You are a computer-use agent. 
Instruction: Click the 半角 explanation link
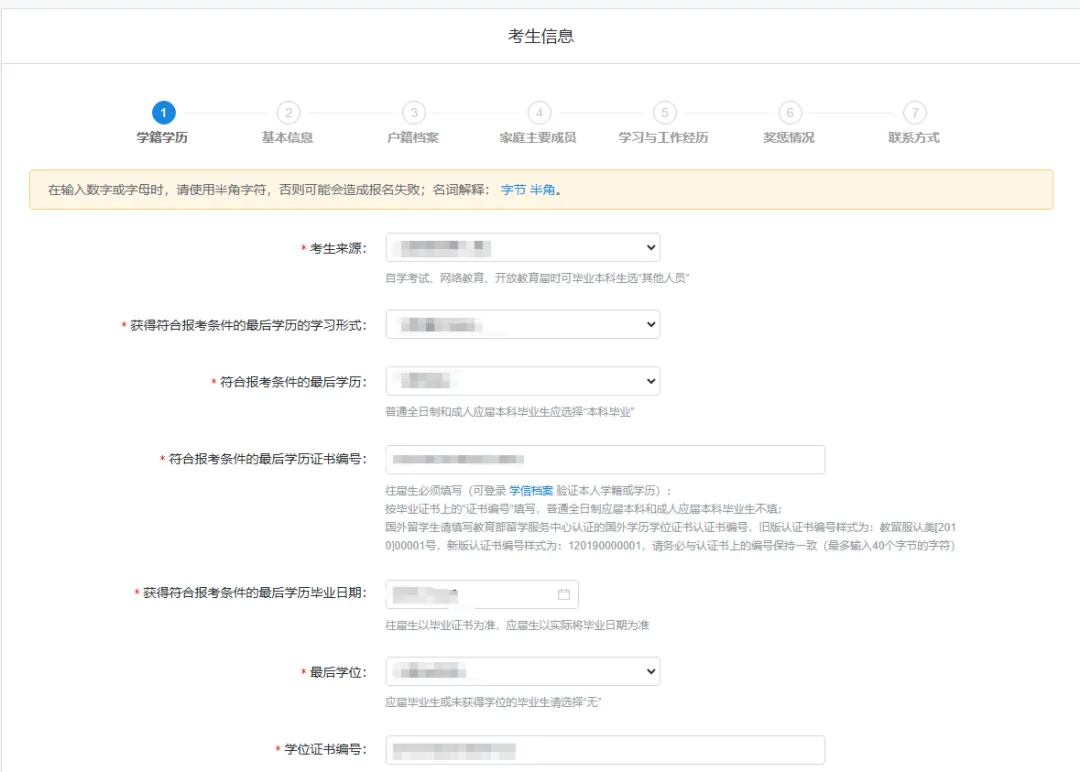(542, 189)
